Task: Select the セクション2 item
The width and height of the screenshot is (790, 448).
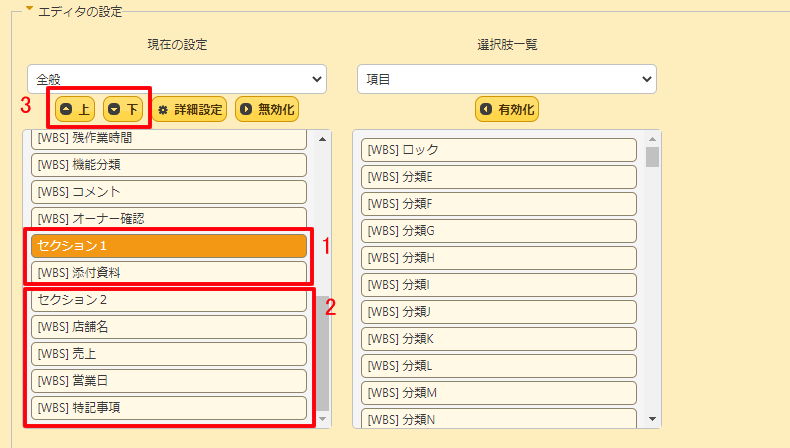Action: (169, 300)
